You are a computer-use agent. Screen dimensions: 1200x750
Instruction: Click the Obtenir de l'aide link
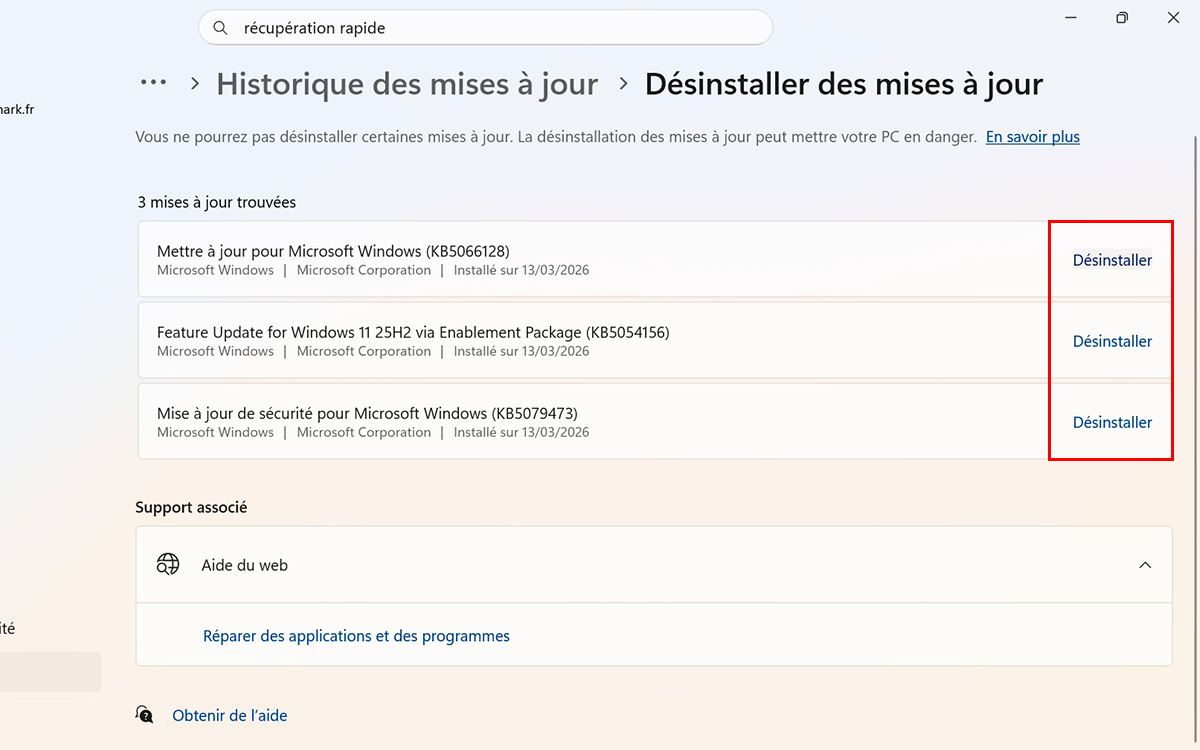pyautogui.click(x=229, y=715)
